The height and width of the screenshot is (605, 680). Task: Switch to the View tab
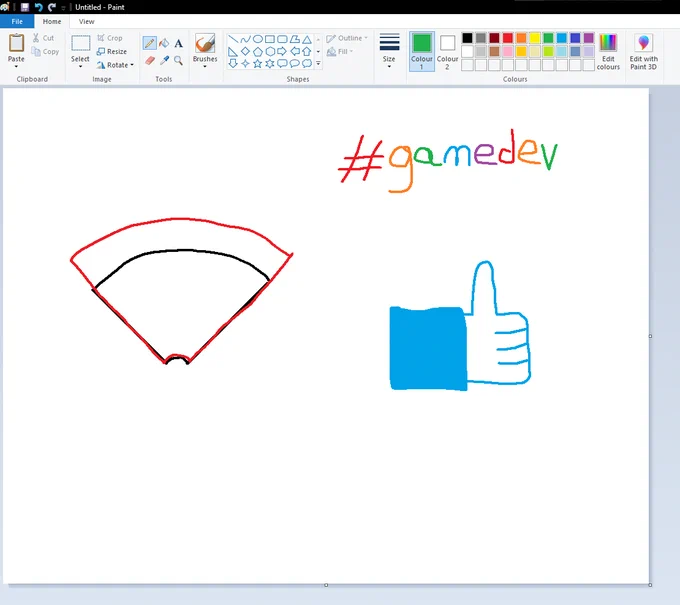pyautogui.click(x=86, y=21)
